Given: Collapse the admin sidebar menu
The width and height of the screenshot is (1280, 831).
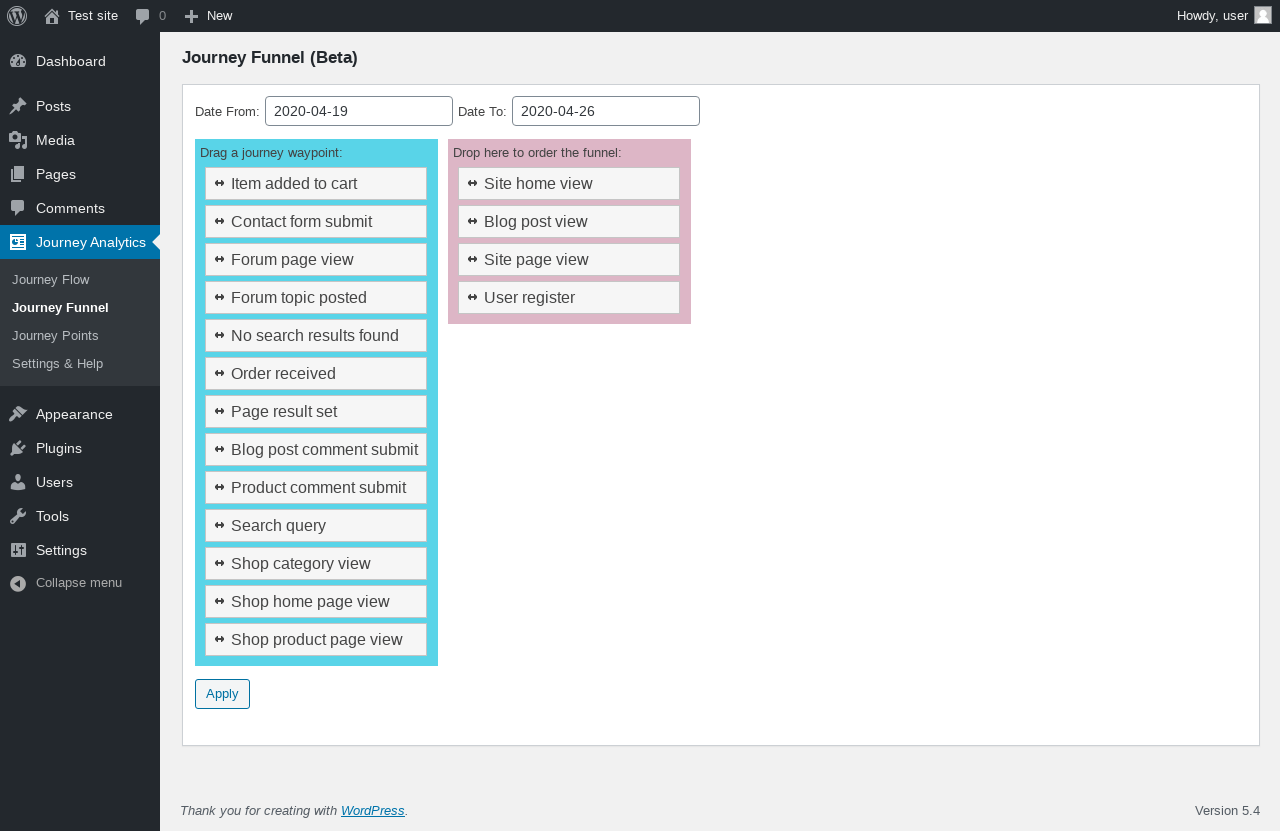Looking at the screenshot, I should coord(66,582).
